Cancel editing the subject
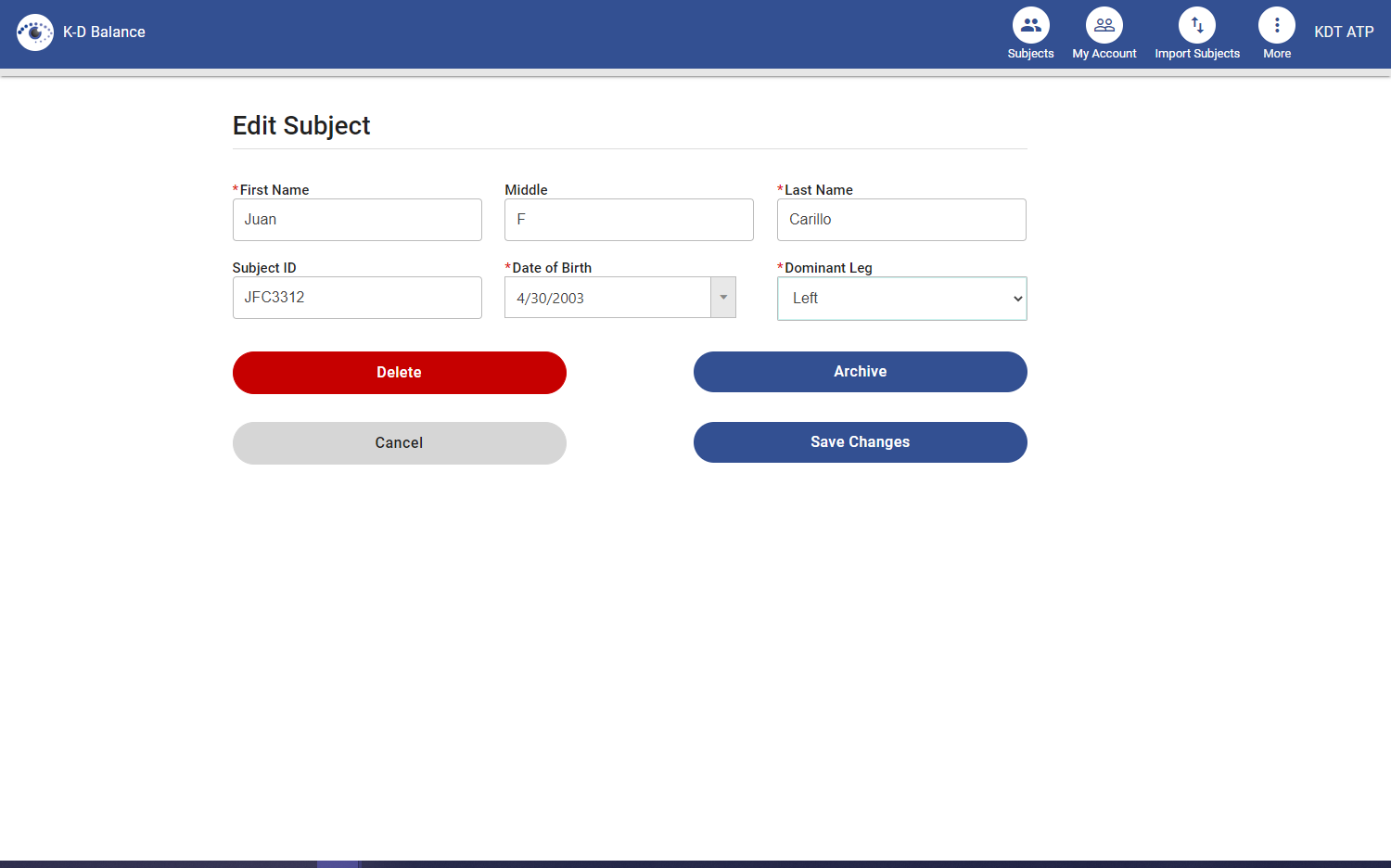The width and height of the screenshot is (1391, 868). coord(399,442)
